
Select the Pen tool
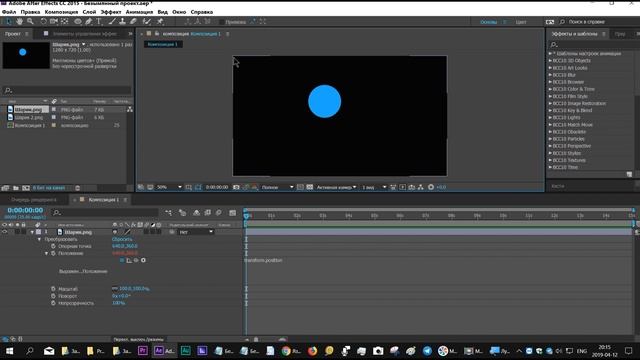(x=89, y=21)
